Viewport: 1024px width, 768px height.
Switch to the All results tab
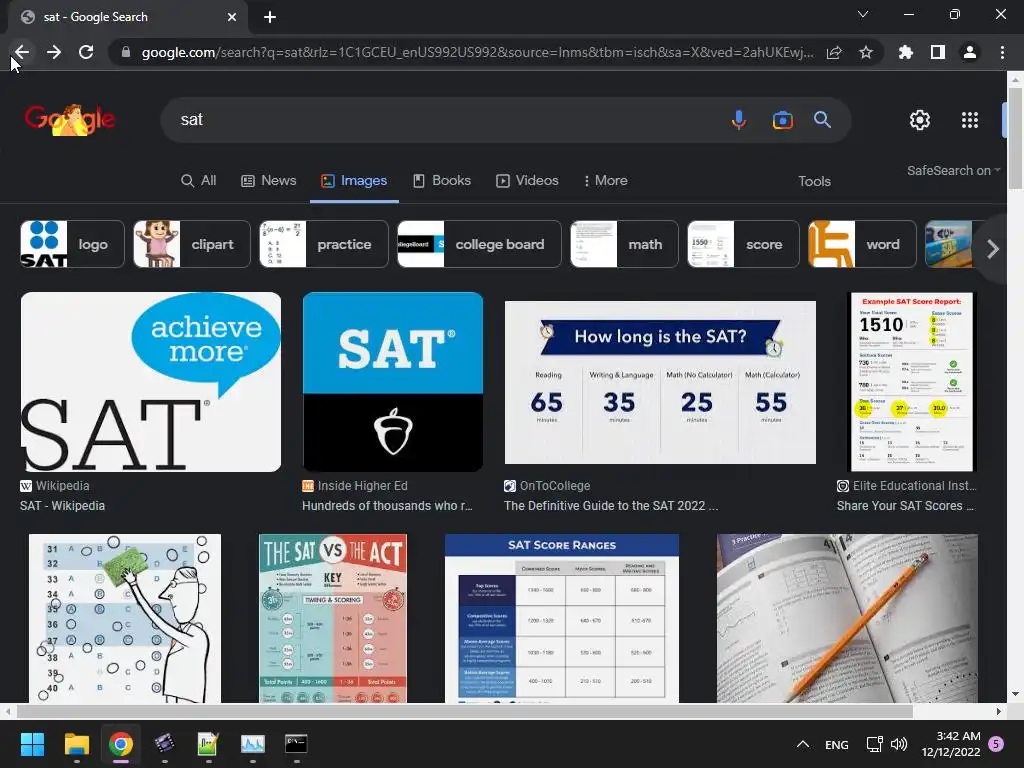coord(199,181)
